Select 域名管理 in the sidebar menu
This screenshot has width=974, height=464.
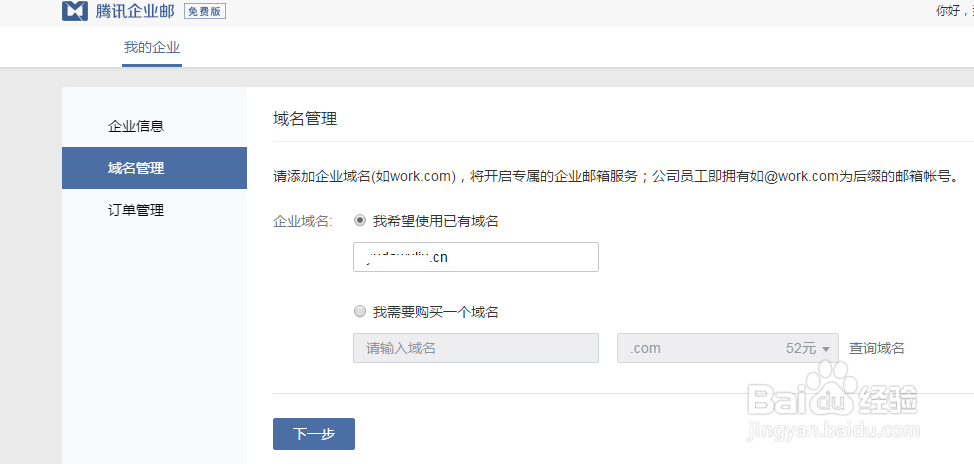(136, 168)
